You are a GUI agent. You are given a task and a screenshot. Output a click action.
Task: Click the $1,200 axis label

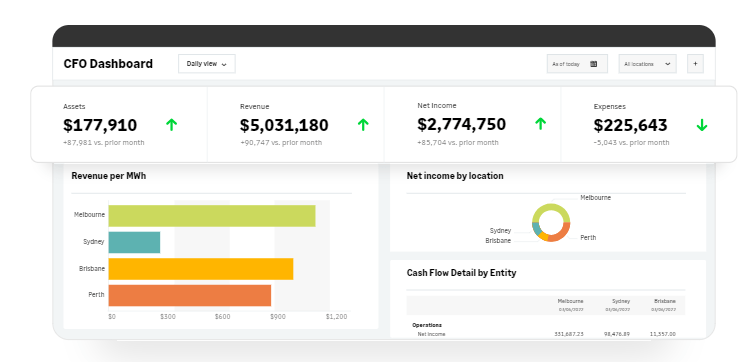click(336, 317)
